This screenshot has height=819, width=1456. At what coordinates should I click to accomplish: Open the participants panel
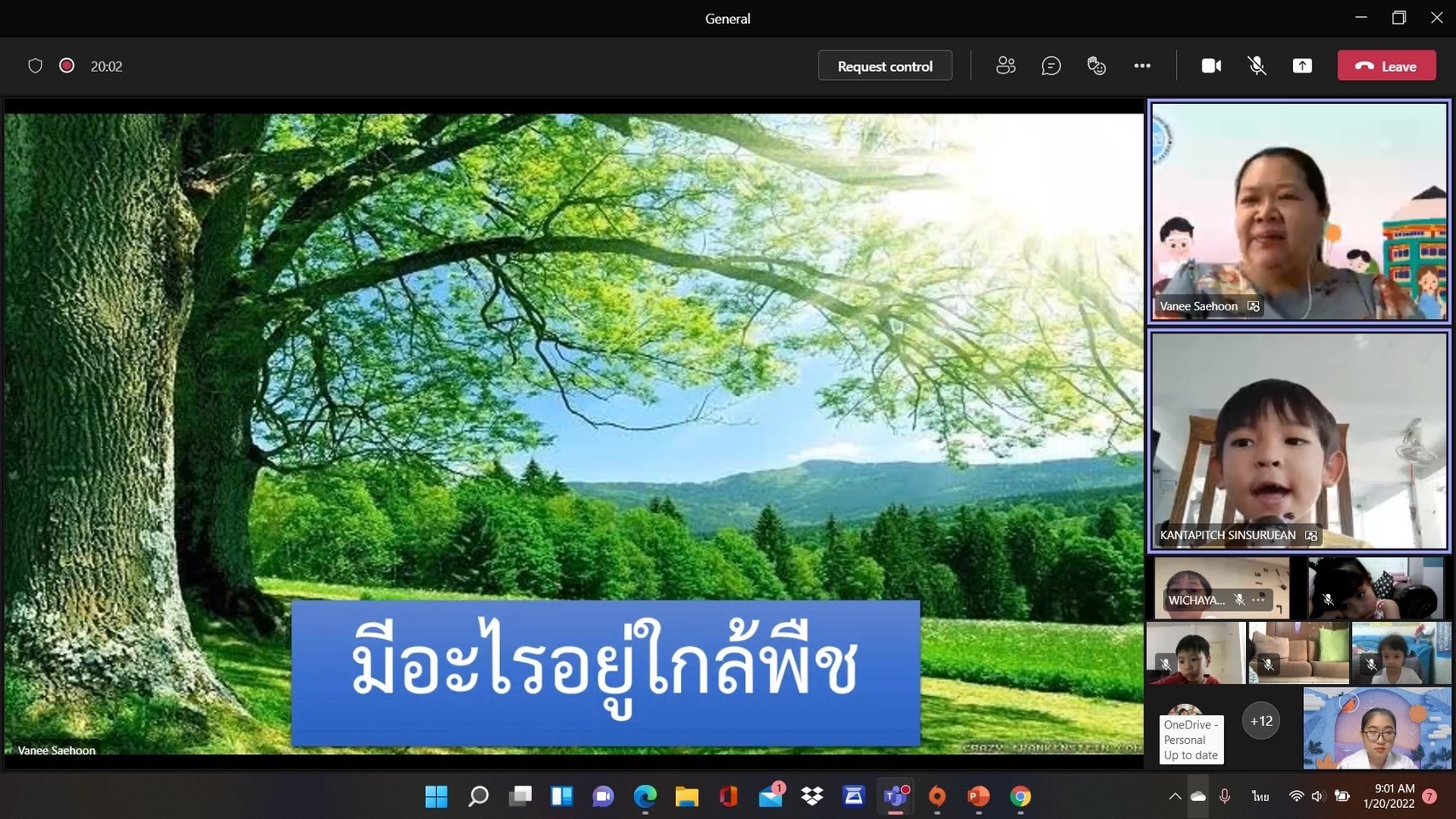[1005, 66]
